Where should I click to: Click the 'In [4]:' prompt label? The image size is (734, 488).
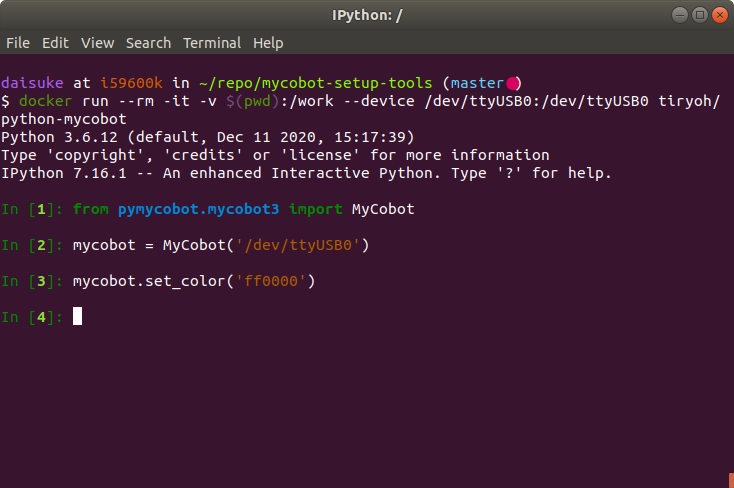click(32, 317)
